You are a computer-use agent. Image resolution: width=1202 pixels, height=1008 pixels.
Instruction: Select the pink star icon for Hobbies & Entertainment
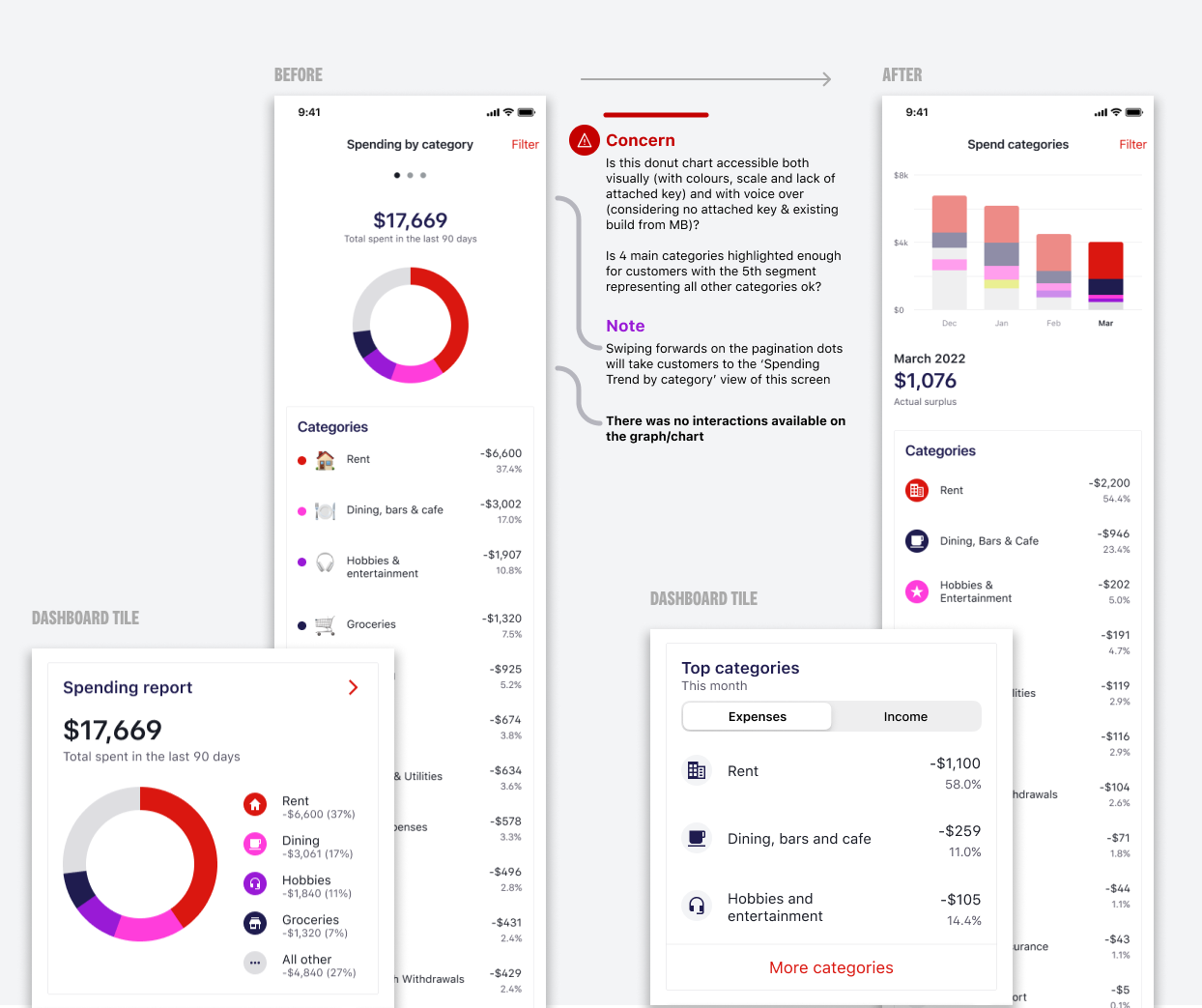(x=916, y=590)
